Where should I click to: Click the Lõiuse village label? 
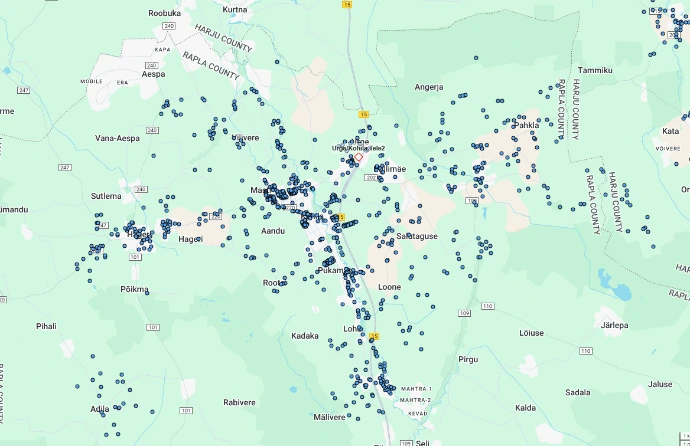coord(532,331)
